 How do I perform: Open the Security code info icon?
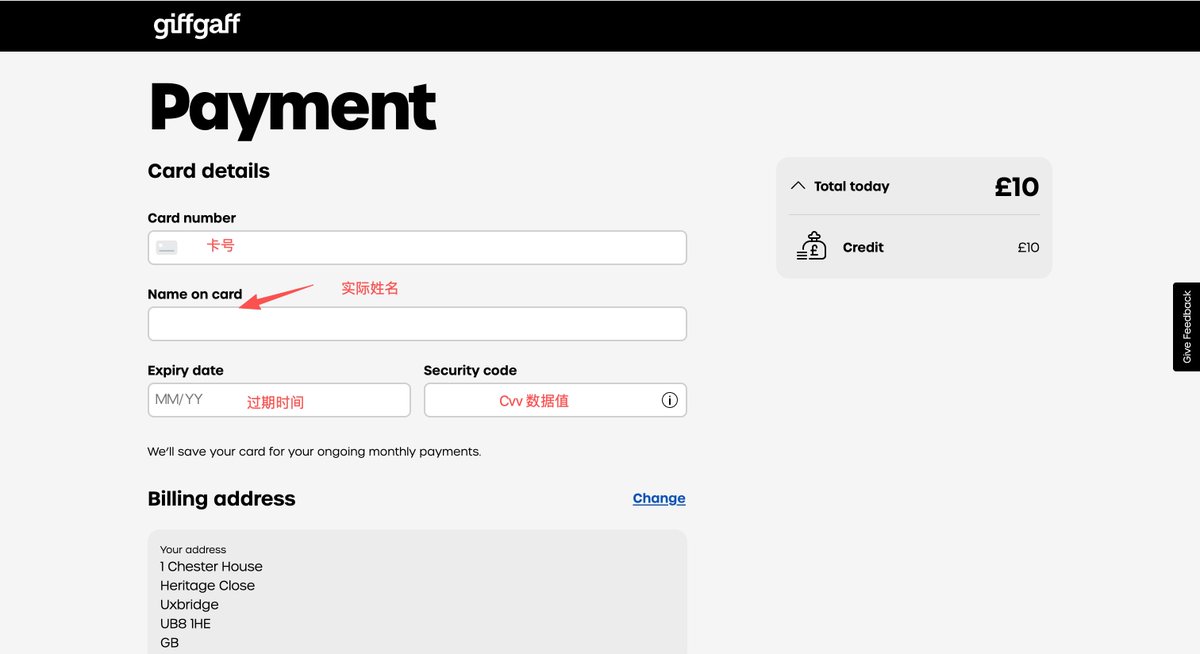click(x=669, y=400)
